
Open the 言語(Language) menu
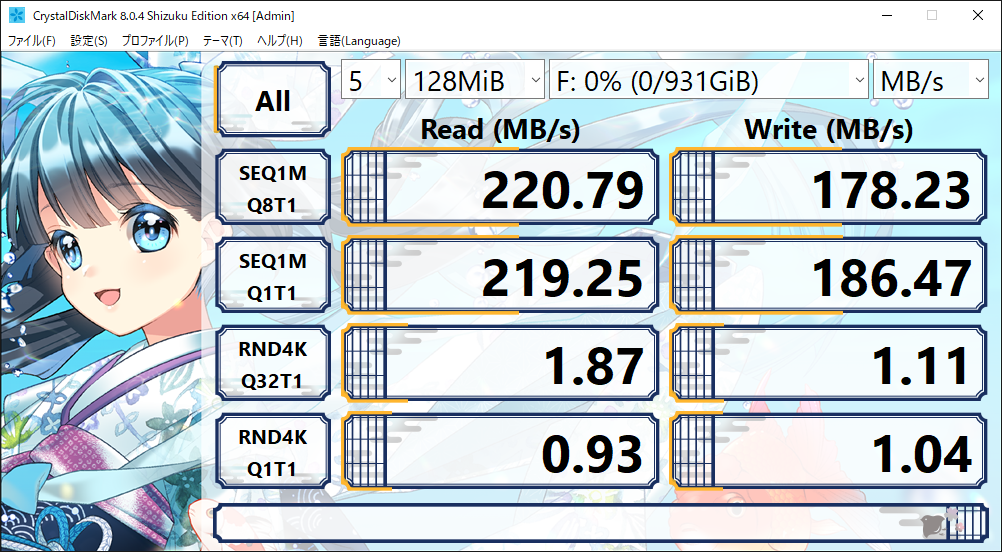pos(359,41)
